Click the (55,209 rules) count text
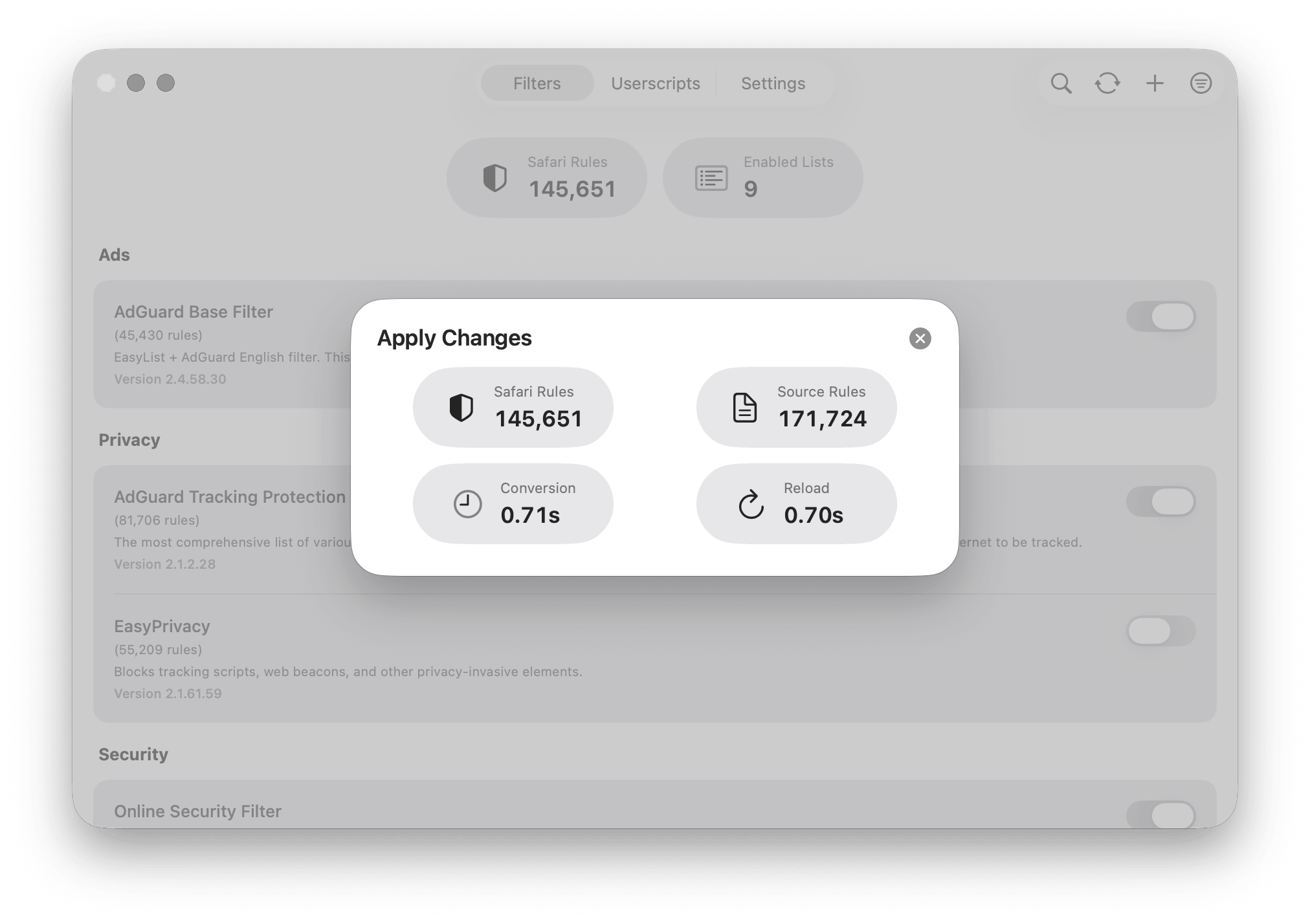Image resolution: width=1310 pixels, height=924 pixels. click(158, 650)
